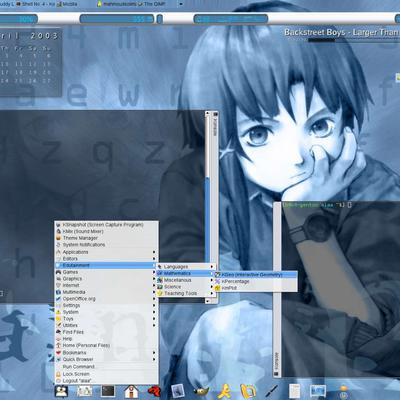This screenshot has width=400, height=400.
Task: Click the first blue meter bar in the top panel
Action: (x=18, y=19)
